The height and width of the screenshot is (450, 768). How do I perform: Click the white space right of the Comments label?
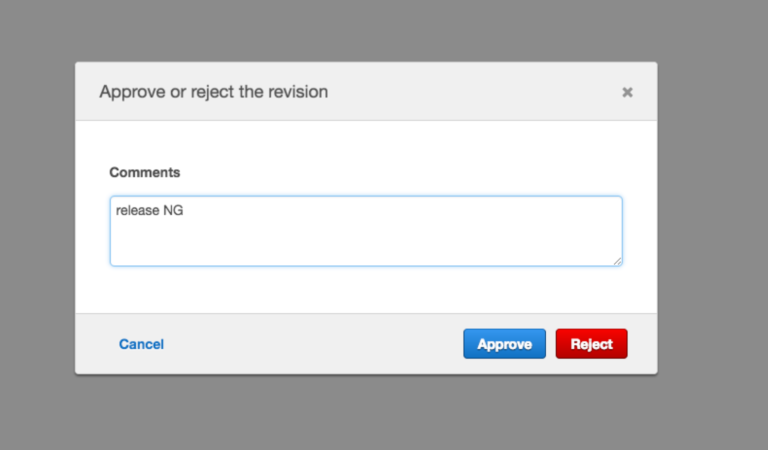[x=400, y=172]
